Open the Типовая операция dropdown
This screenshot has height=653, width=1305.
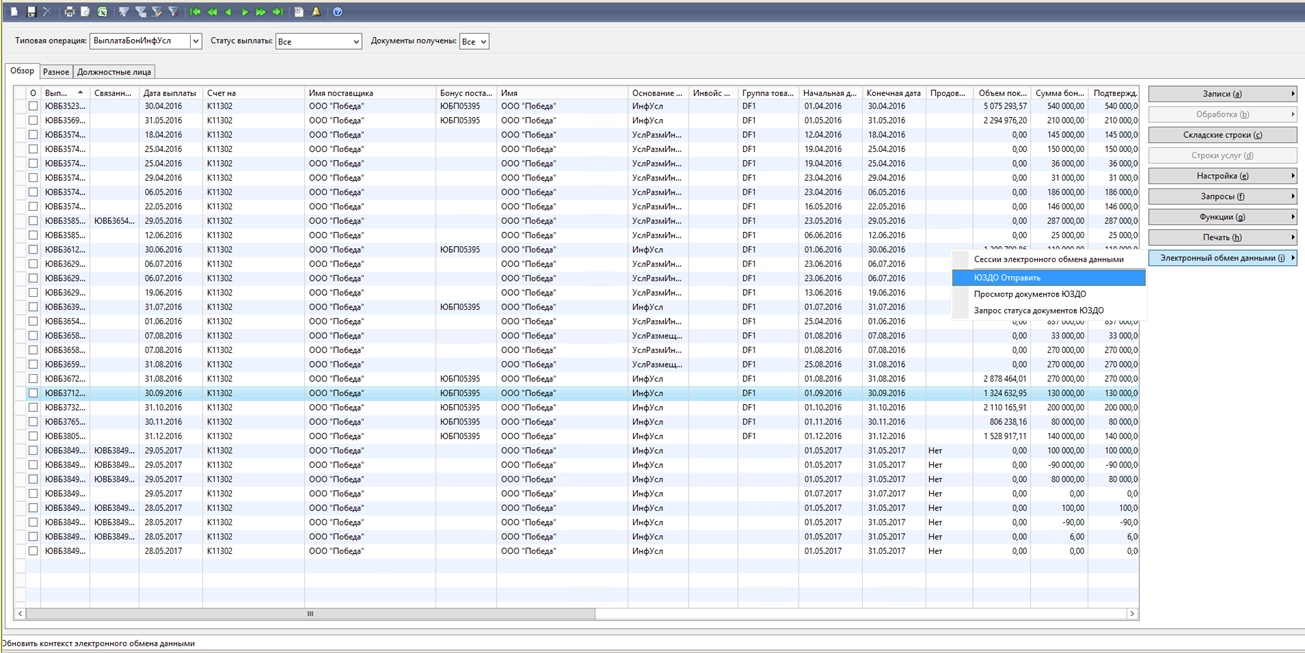pos(196,42)
